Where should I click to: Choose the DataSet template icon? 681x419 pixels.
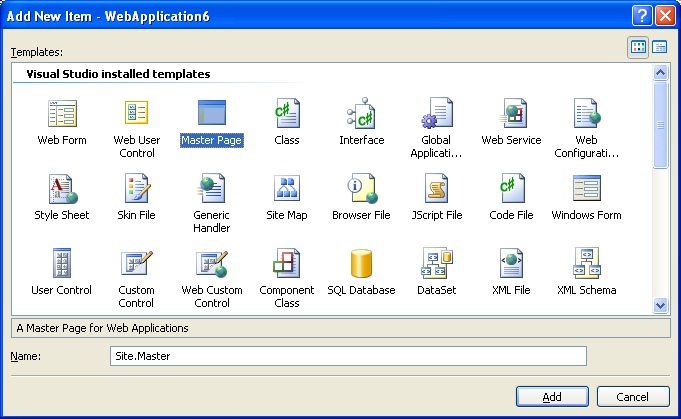pos(436,263)
